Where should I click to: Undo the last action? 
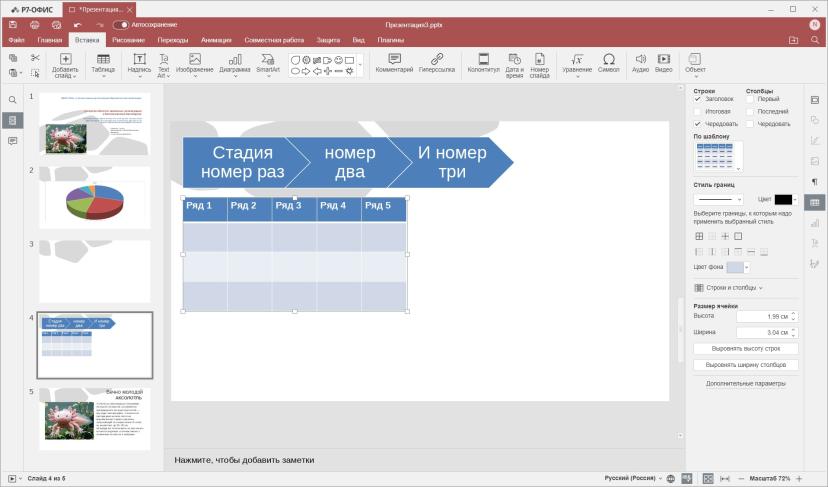coord(78,25)
